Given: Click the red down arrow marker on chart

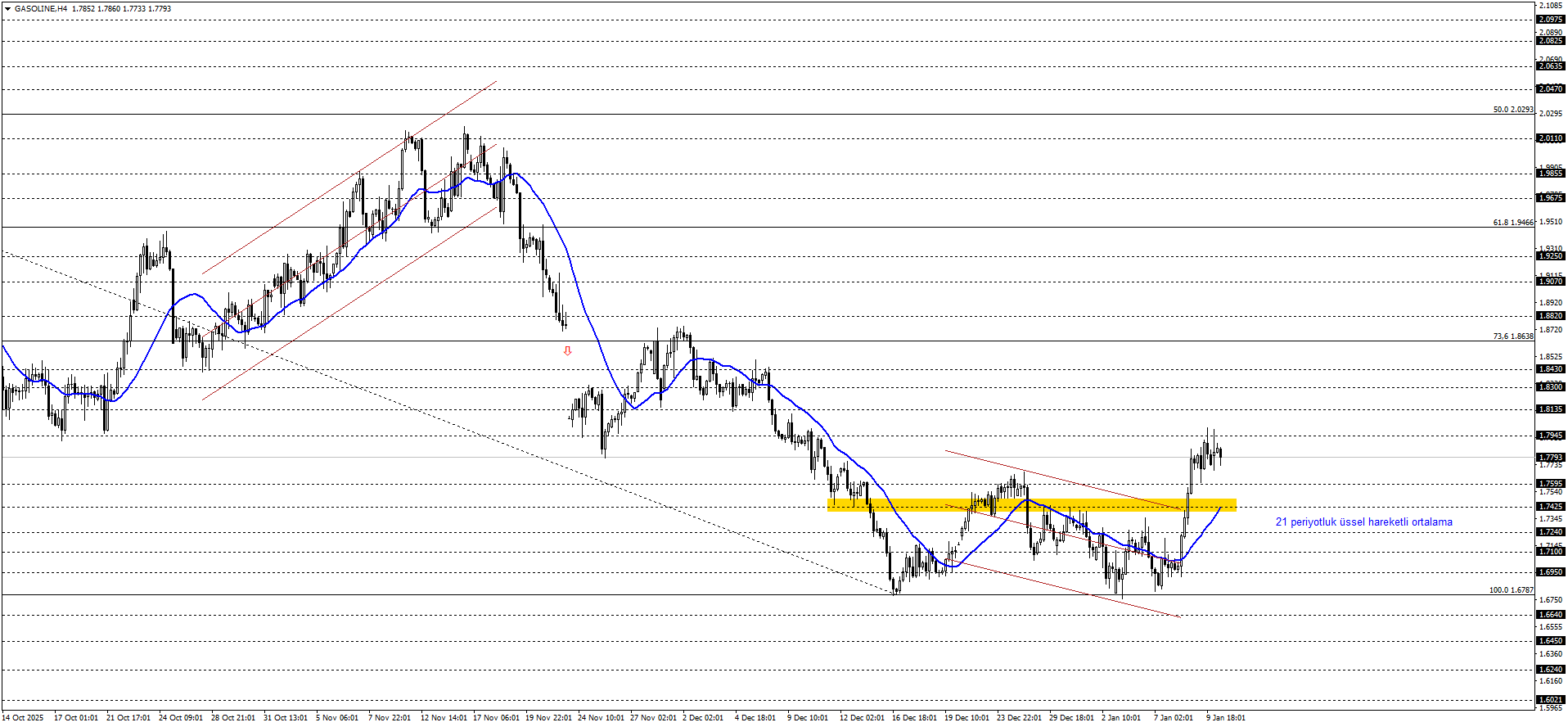Looking at the screenshot, I should pos(567,350).
